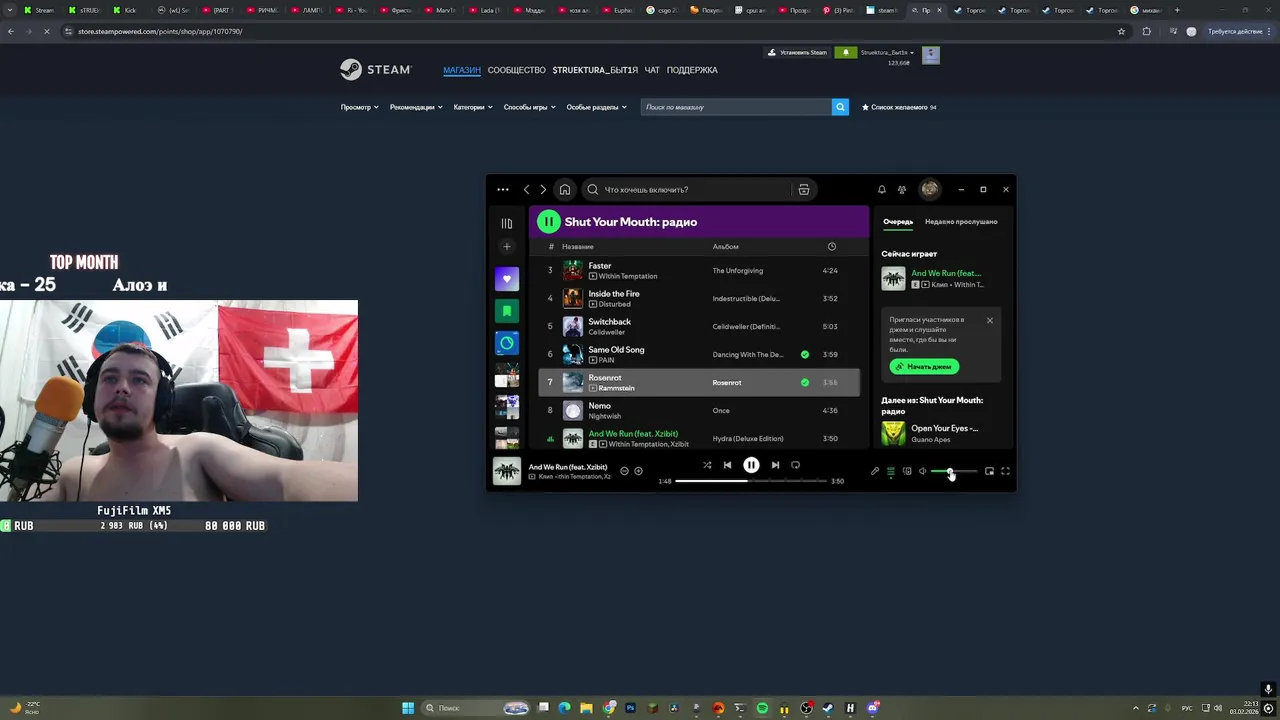Dismiss the jam invitation card
This screenshot has width=1280, height=720.
990,320
